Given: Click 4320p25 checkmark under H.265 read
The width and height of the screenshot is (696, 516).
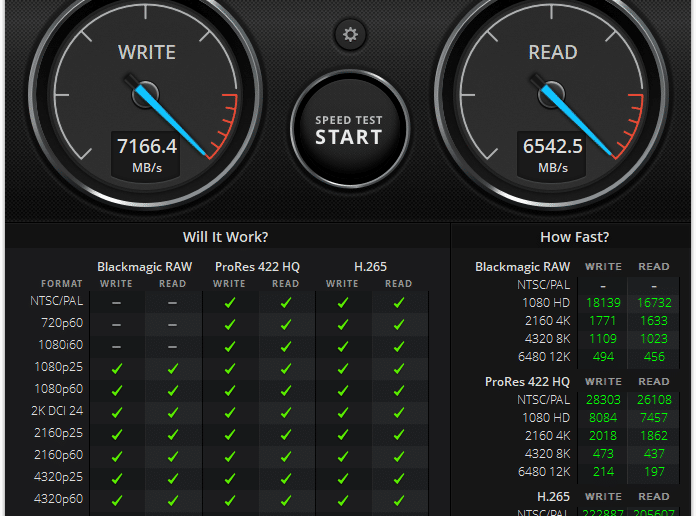Looking at the screenshot, I should pyautogui.click(x=399, y=479).
